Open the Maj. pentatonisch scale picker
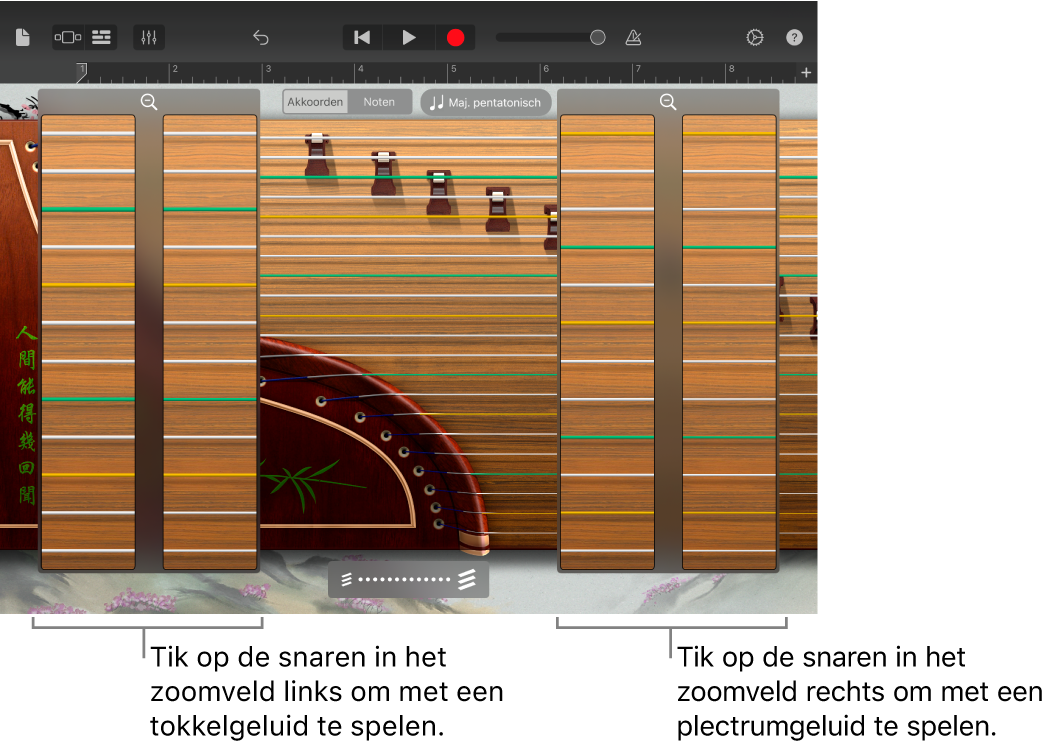Image resolution: width=1053 pixels, height=753 pixels. pos(486,102)
